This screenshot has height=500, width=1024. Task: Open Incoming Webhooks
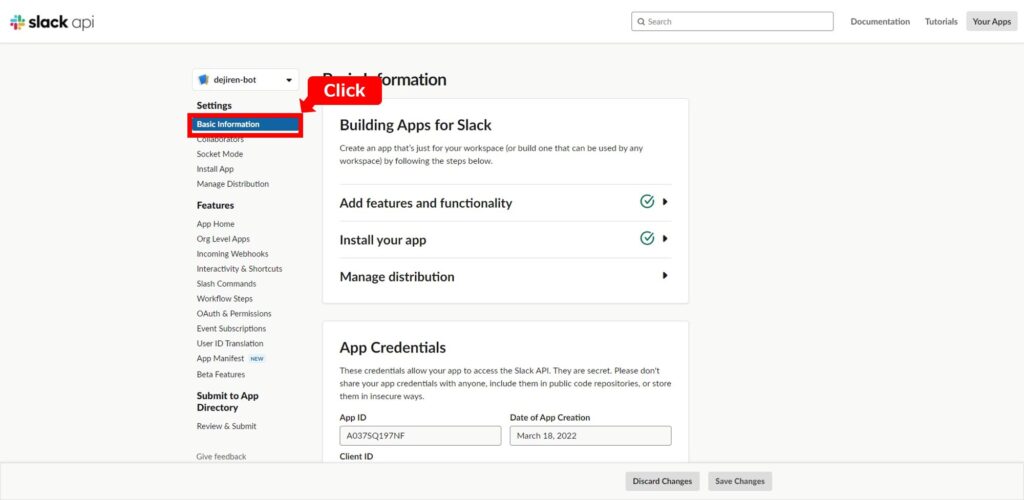point(232,254)
